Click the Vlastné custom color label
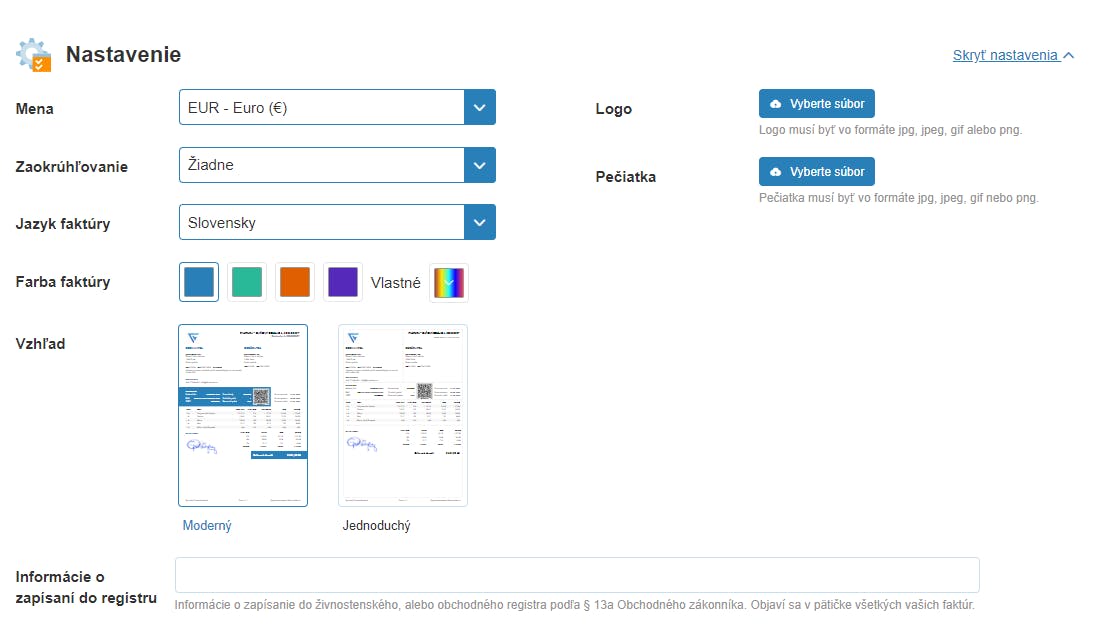Screen dimensions: 1099x640 pyautogui.click(x=395, y=282)
